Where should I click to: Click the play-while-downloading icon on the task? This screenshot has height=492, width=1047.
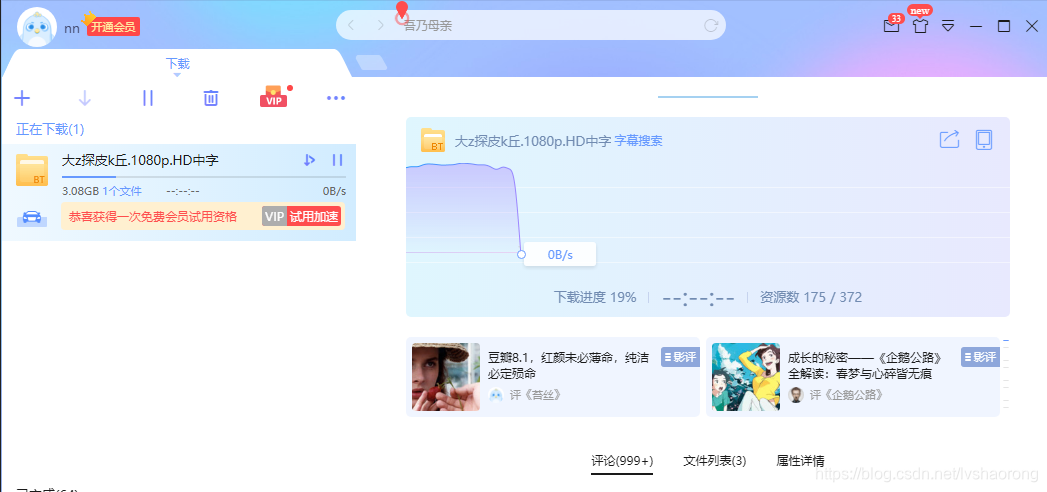(x=308, y=160)
